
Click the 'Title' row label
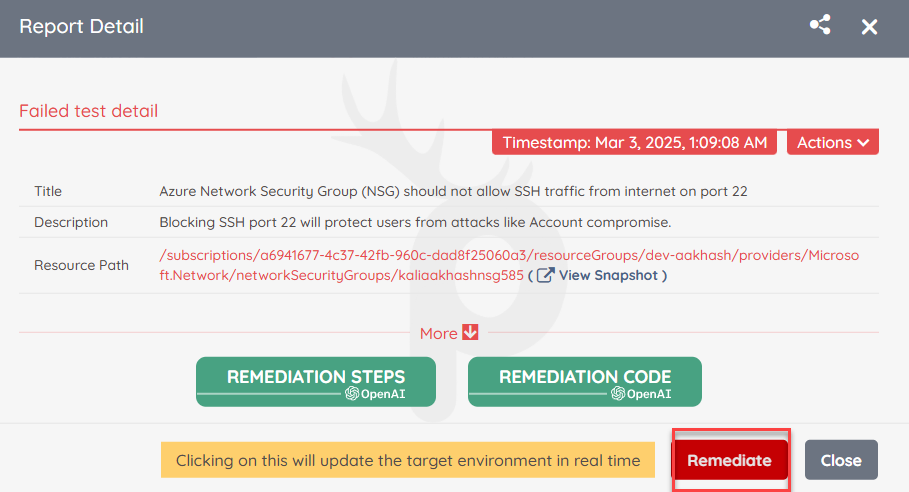coord(48,191)
